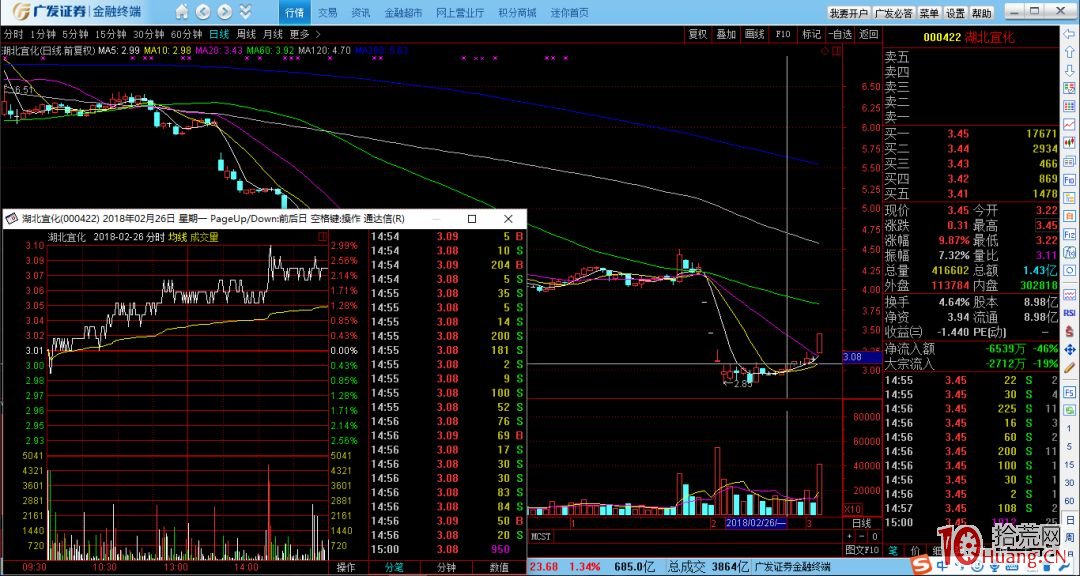The width and height of the screenshot is (1080, 576).
Task: Open the 菜单 menu button
Action: click(x=929, y=13)
